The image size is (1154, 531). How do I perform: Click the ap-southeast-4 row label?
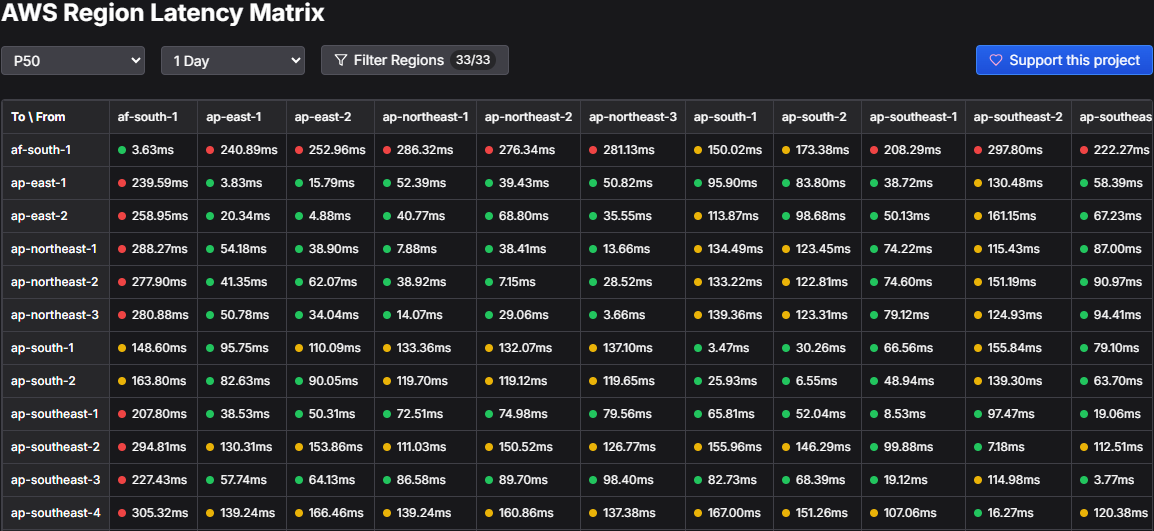[x=56, y=513]
